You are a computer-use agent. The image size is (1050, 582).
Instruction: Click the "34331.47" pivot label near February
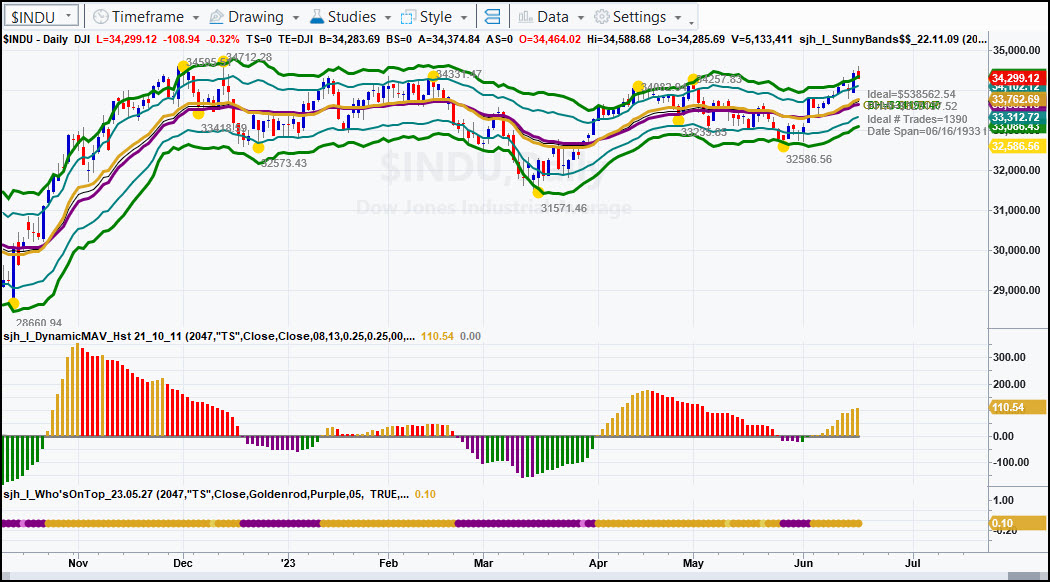pos(459,74)
